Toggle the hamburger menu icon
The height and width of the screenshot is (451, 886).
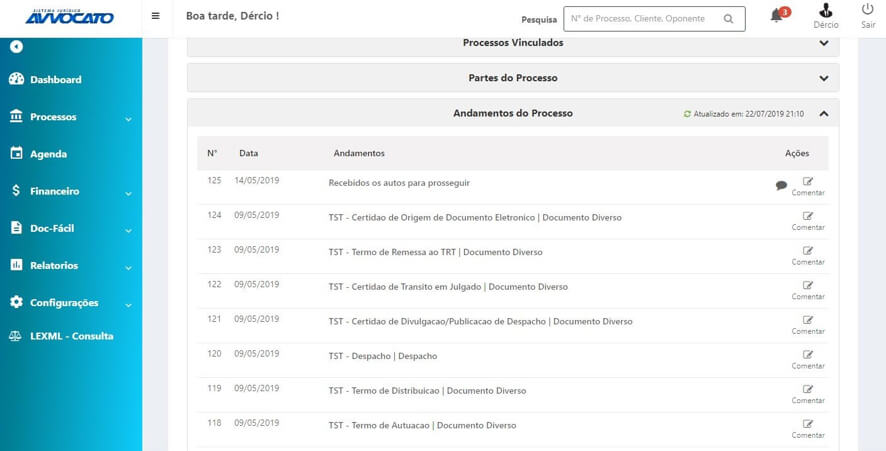coord(155,16)
